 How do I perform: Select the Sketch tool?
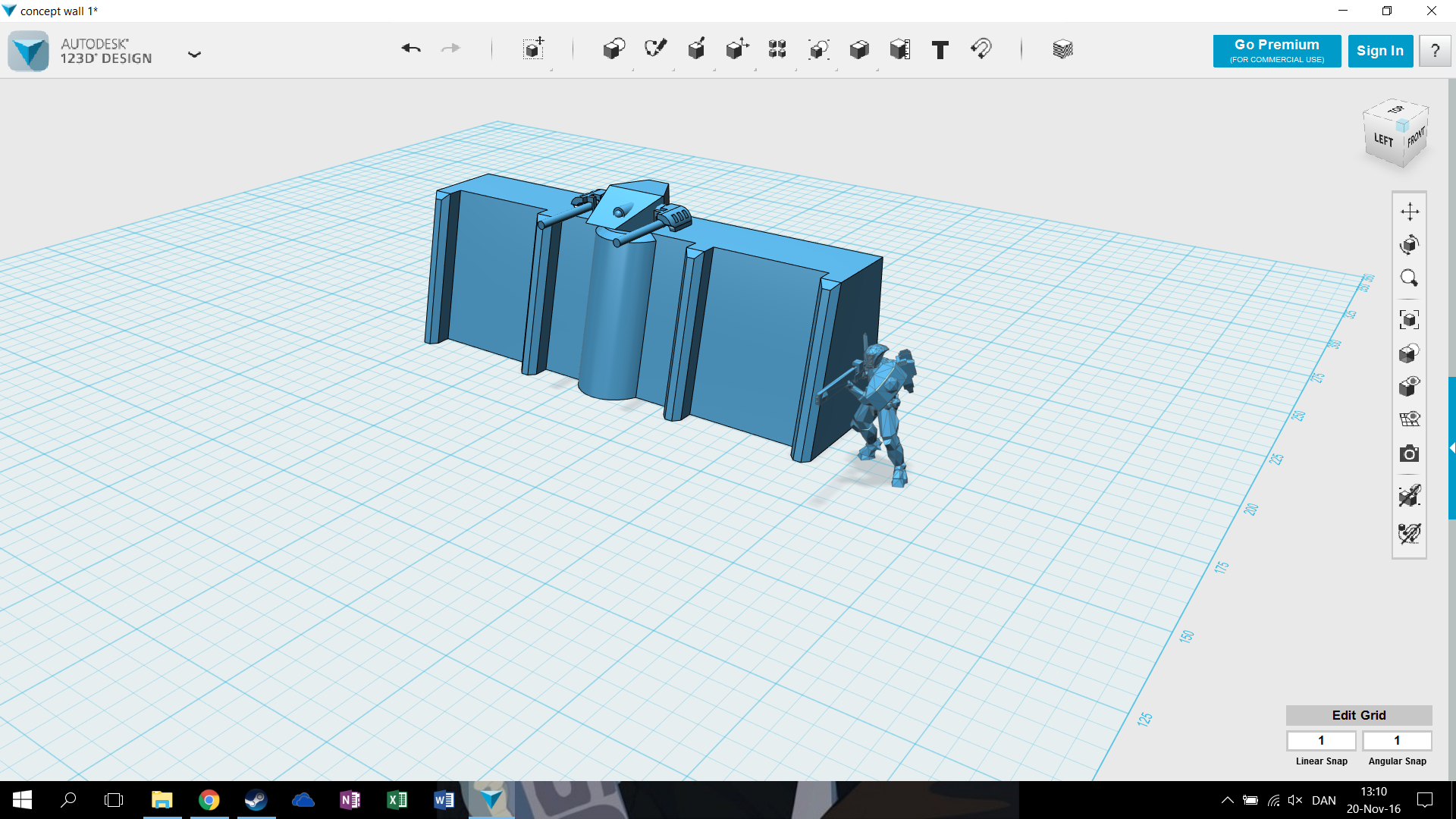pos(655,49)
